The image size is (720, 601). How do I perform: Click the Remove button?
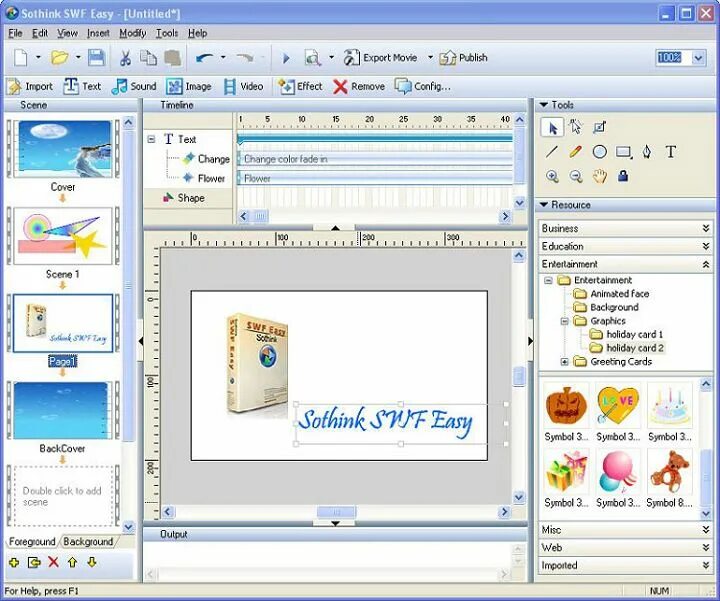pos(359,86)
